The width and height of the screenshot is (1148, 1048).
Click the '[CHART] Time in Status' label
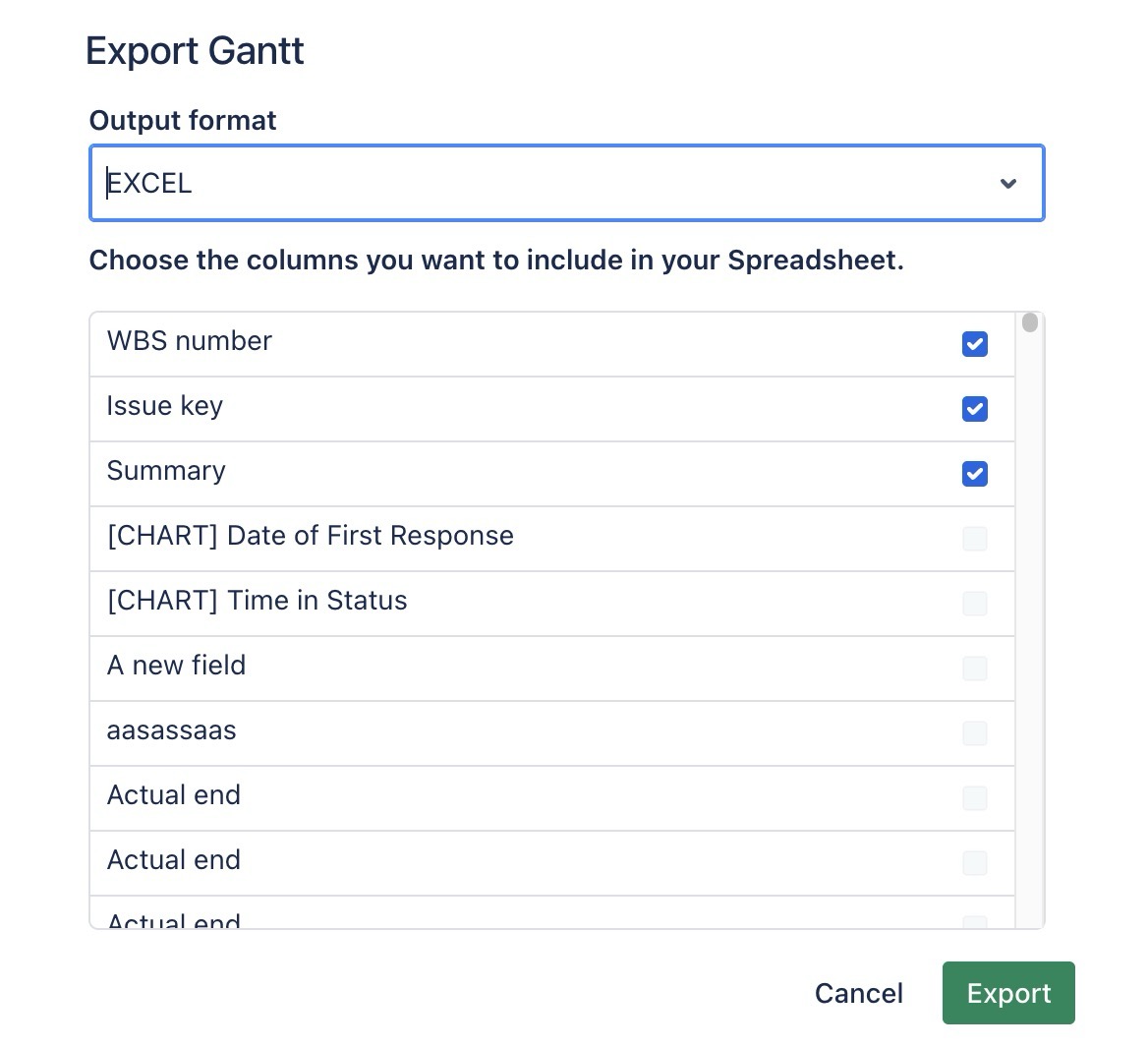[257, 601]
